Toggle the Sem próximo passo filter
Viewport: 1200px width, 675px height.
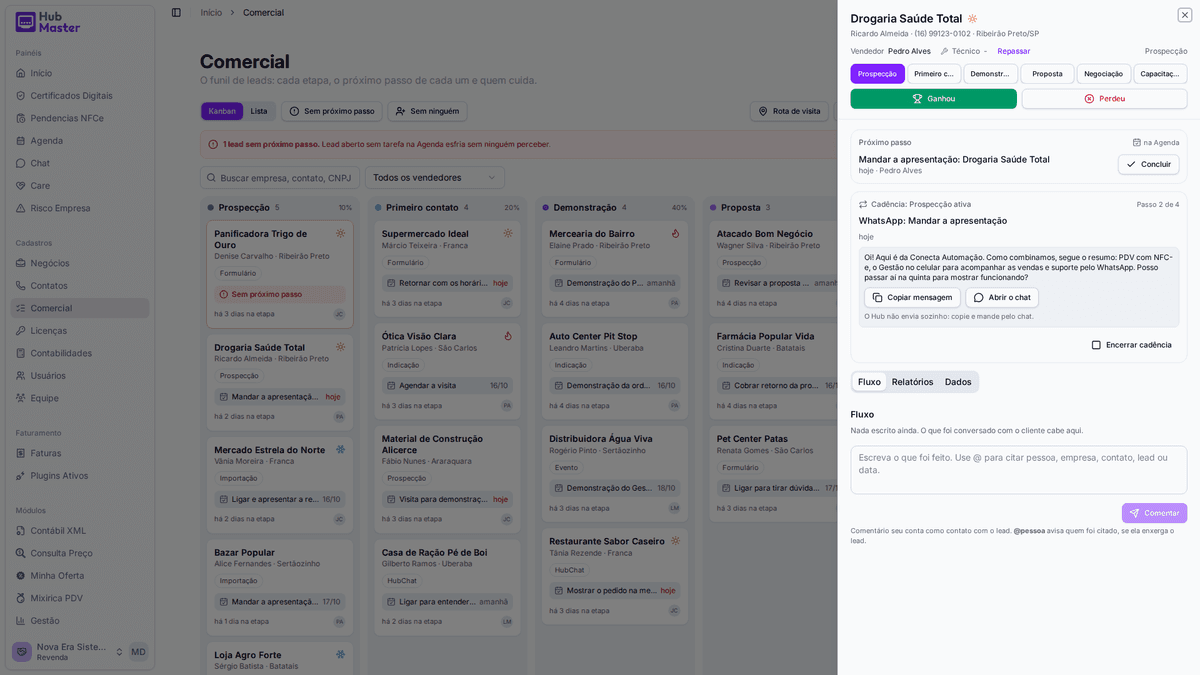click(x=332, y=111)
